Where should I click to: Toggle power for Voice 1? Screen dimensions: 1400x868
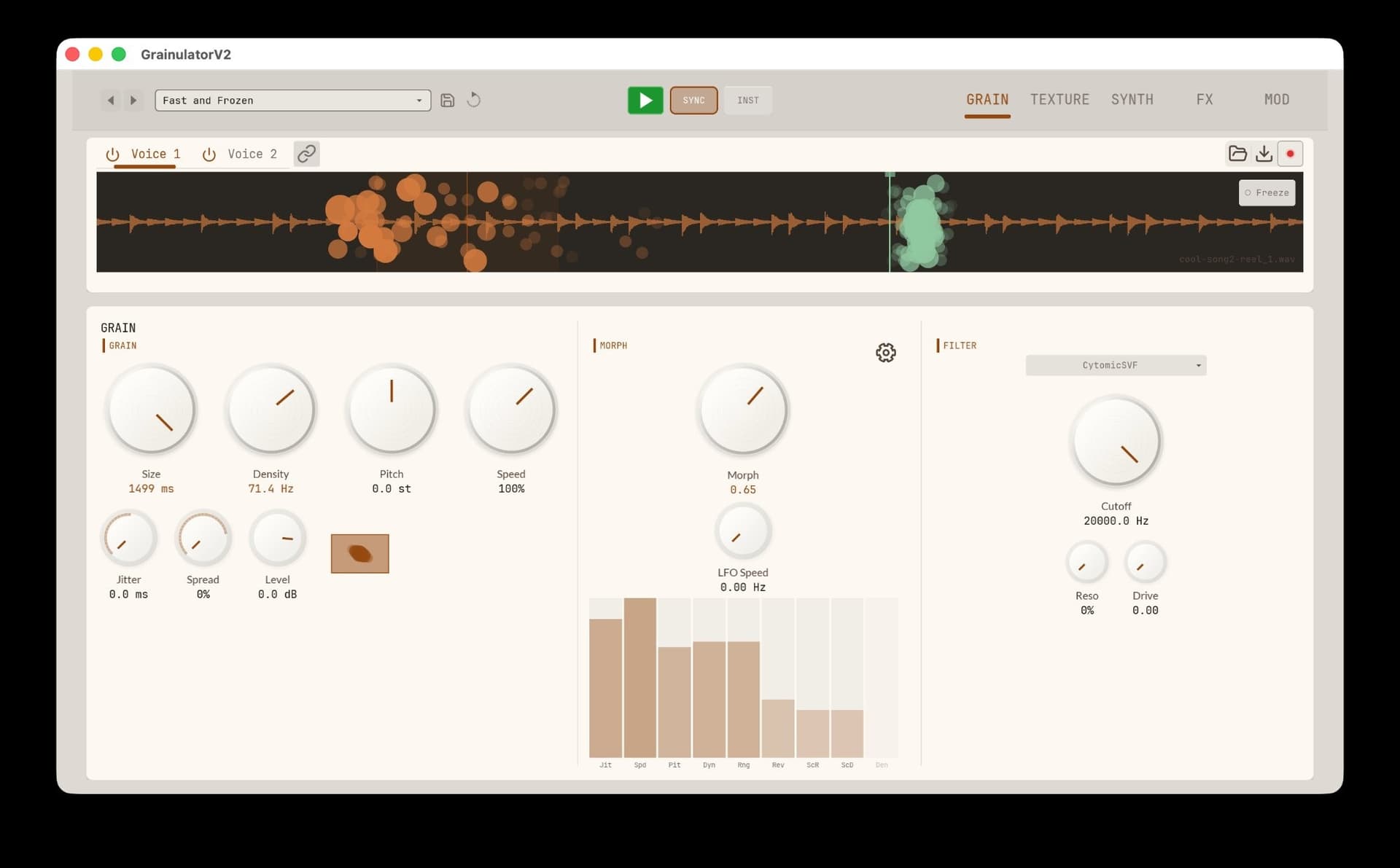[113, 154]
